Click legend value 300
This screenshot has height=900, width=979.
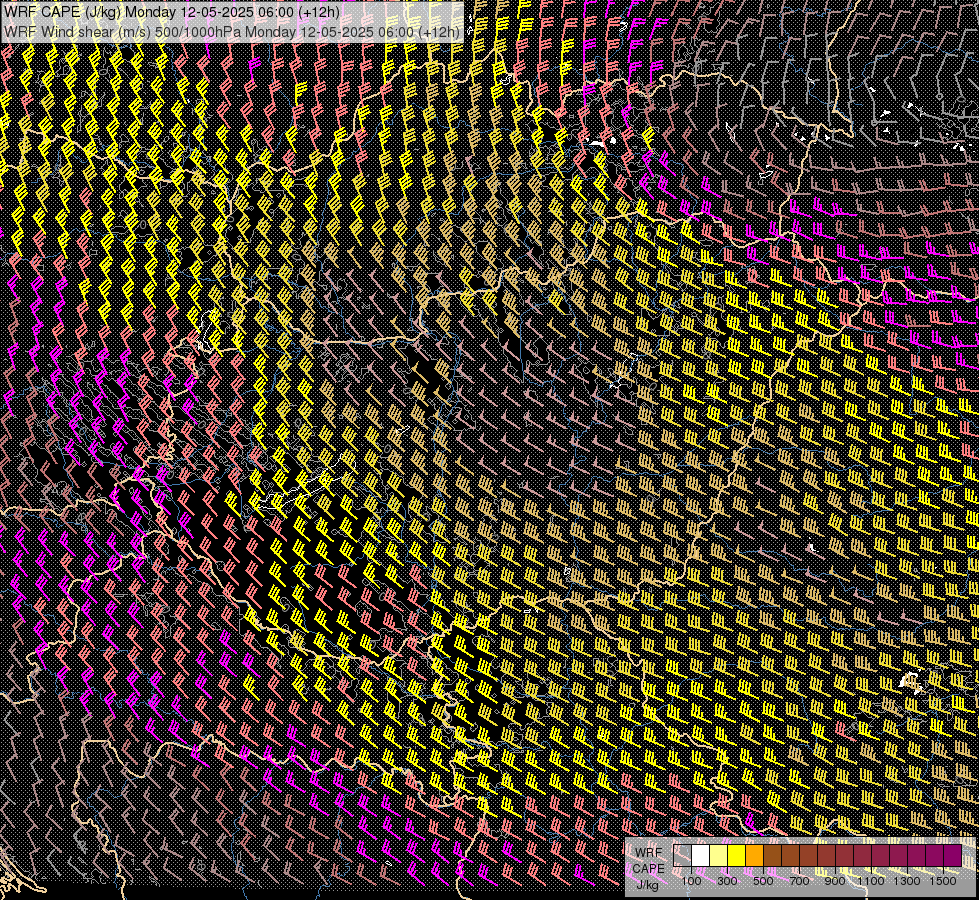coord(727,881)
